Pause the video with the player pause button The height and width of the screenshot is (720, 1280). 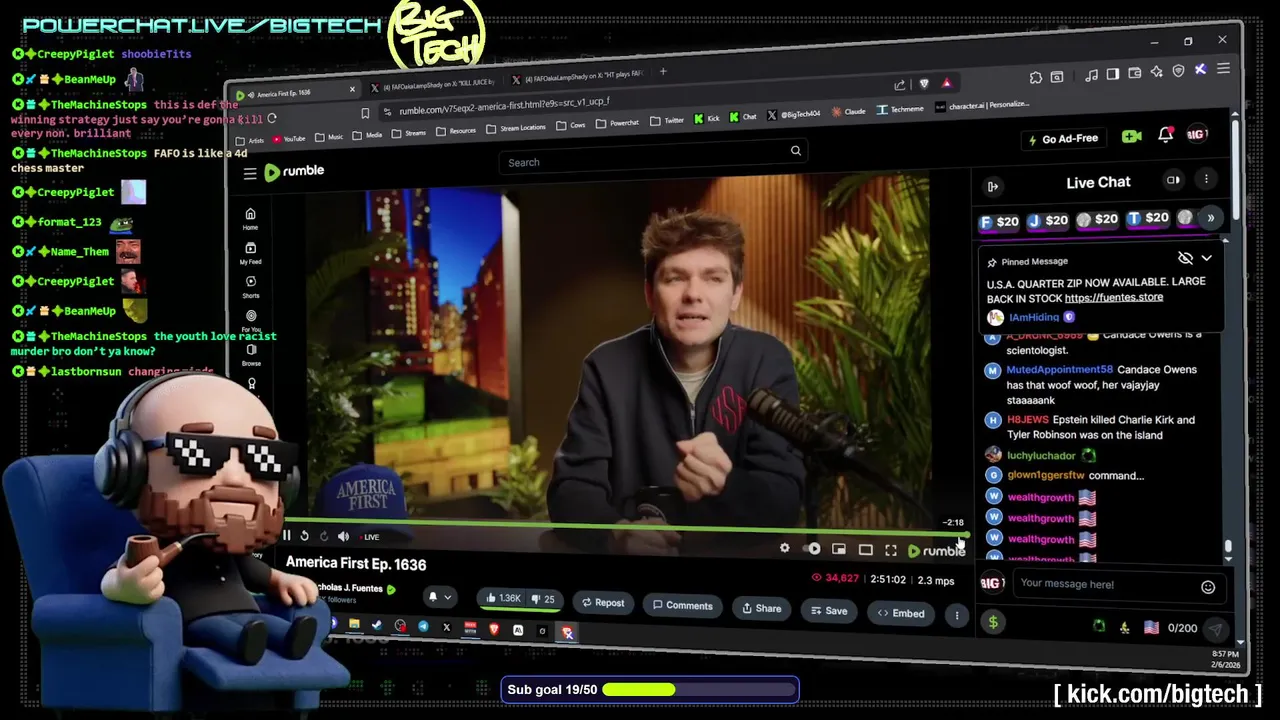point(286,536)
